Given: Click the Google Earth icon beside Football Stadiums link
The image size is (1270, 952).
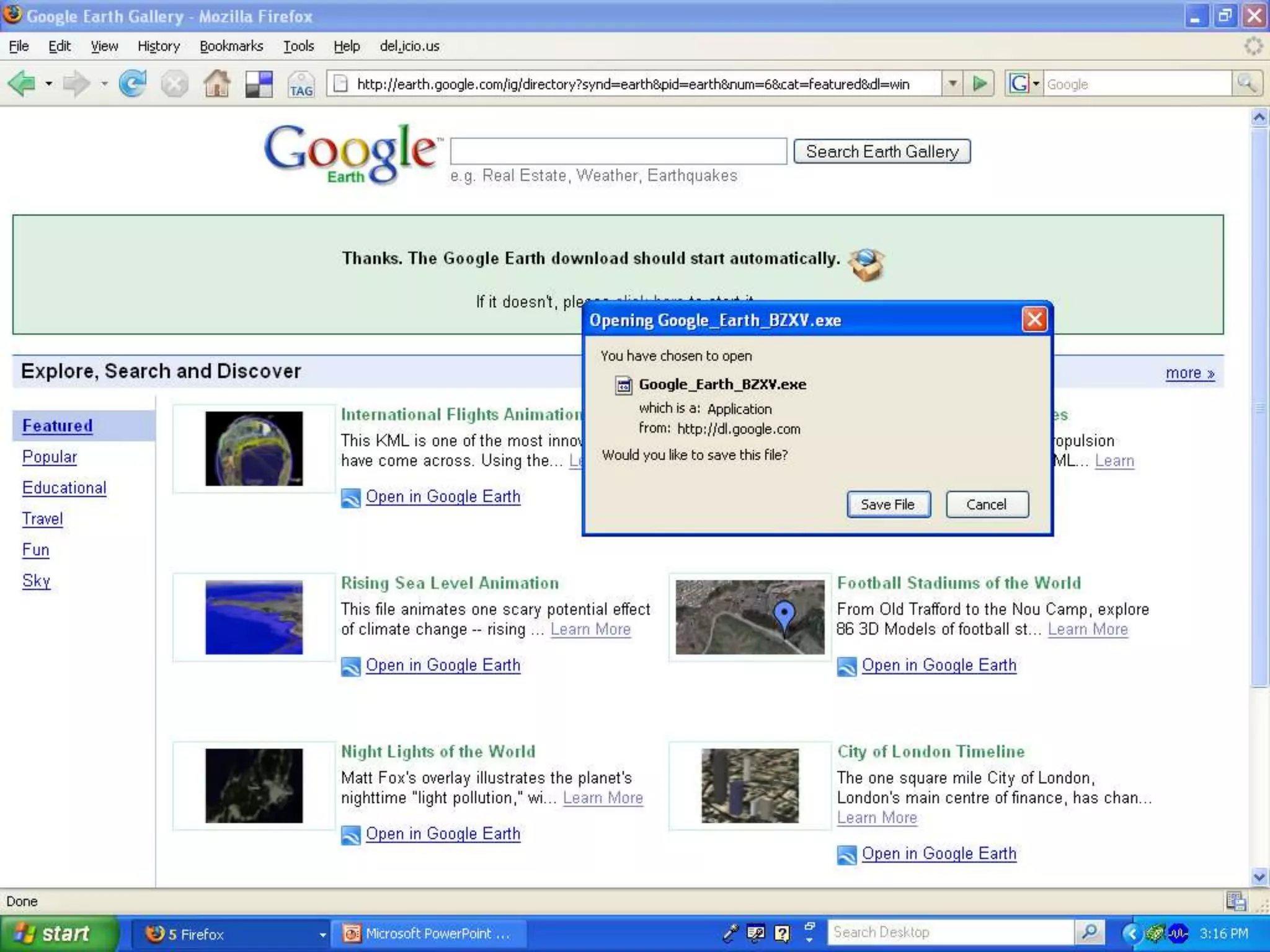Looking at the screenshot, I should 847,666.
